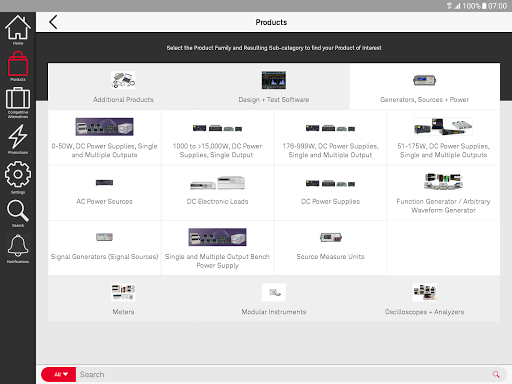Open Search magnifier in sidebar
The height and width of the screenshot is (384, 512).
[18, 213]
